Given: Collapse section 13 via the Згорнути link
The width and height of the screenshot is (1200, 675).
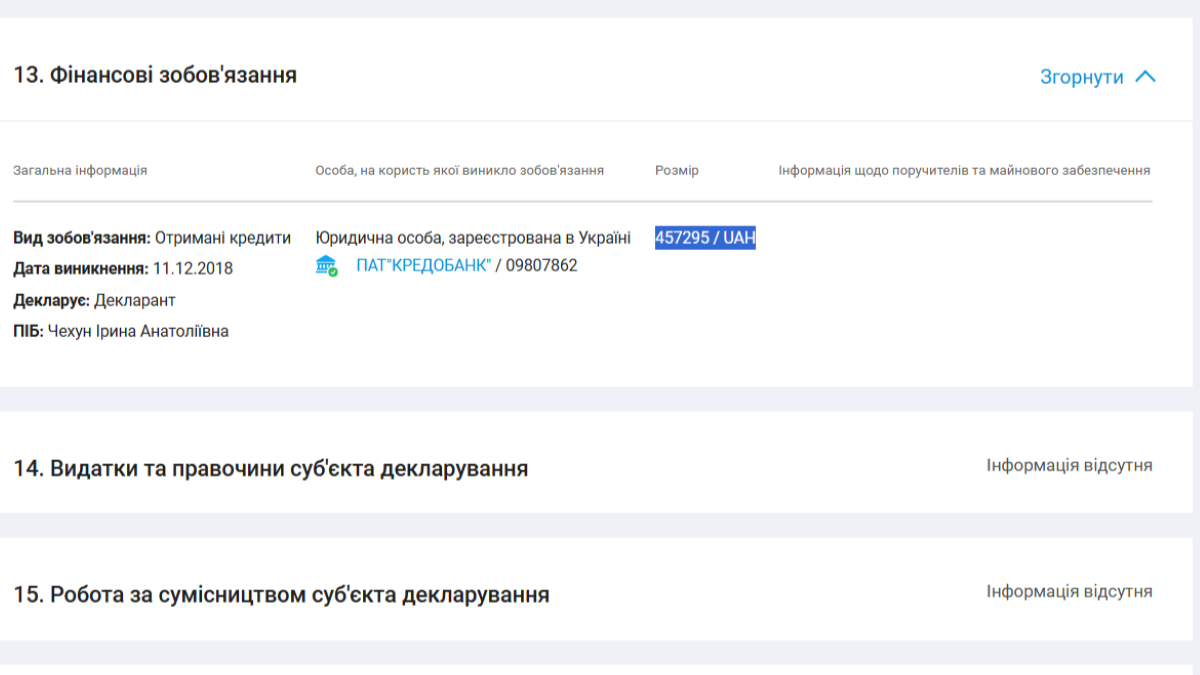Looking at the screenshot, I should [x=1081, y=77].
